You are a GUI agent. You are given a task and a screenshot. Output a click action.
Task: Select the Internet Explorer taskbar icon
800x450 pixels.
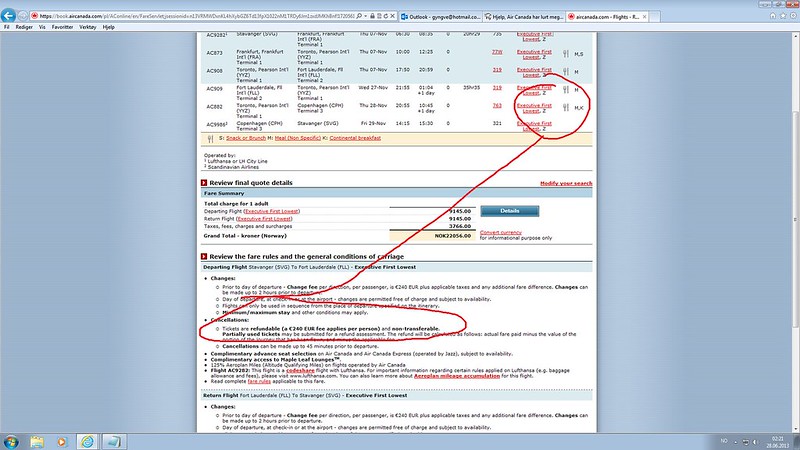[x=88, y=441]
